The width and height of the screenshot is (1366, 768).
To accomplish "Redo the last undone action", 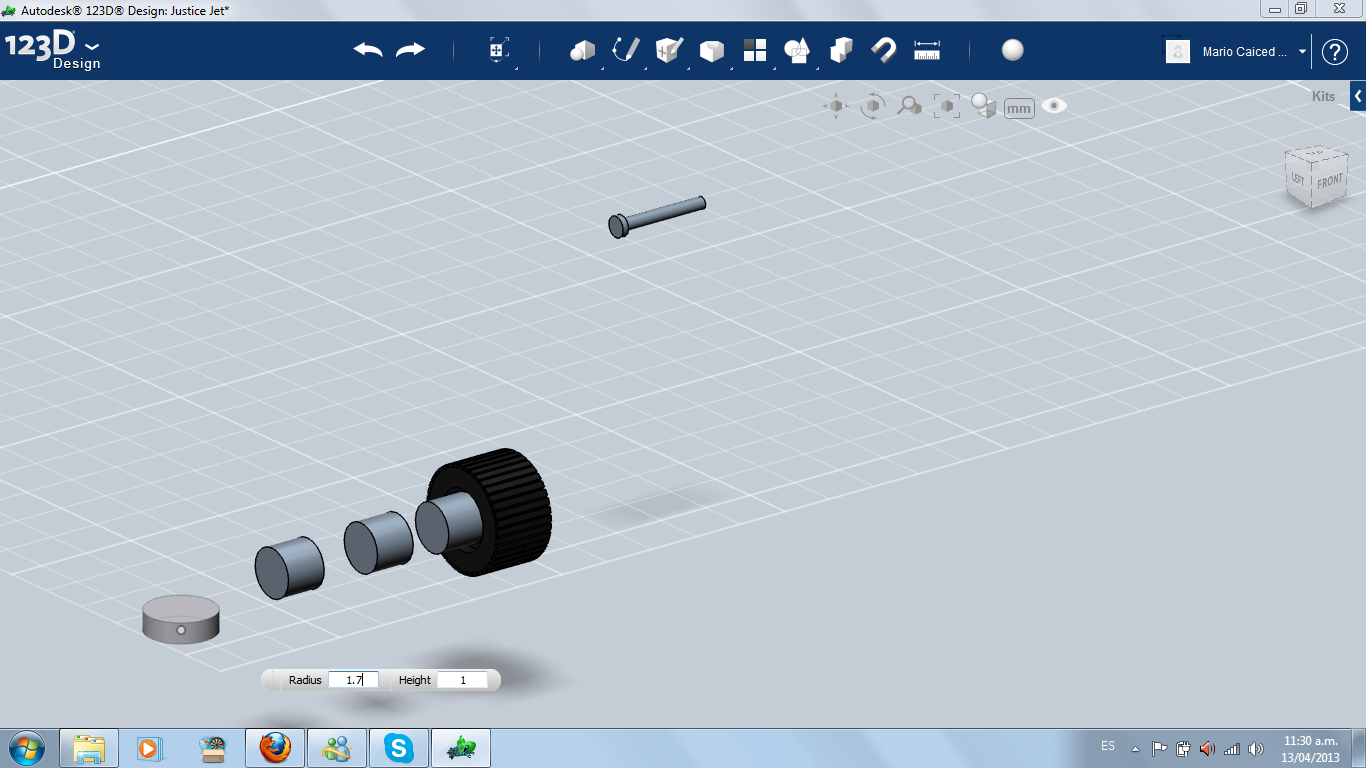I will pos(411,50).
